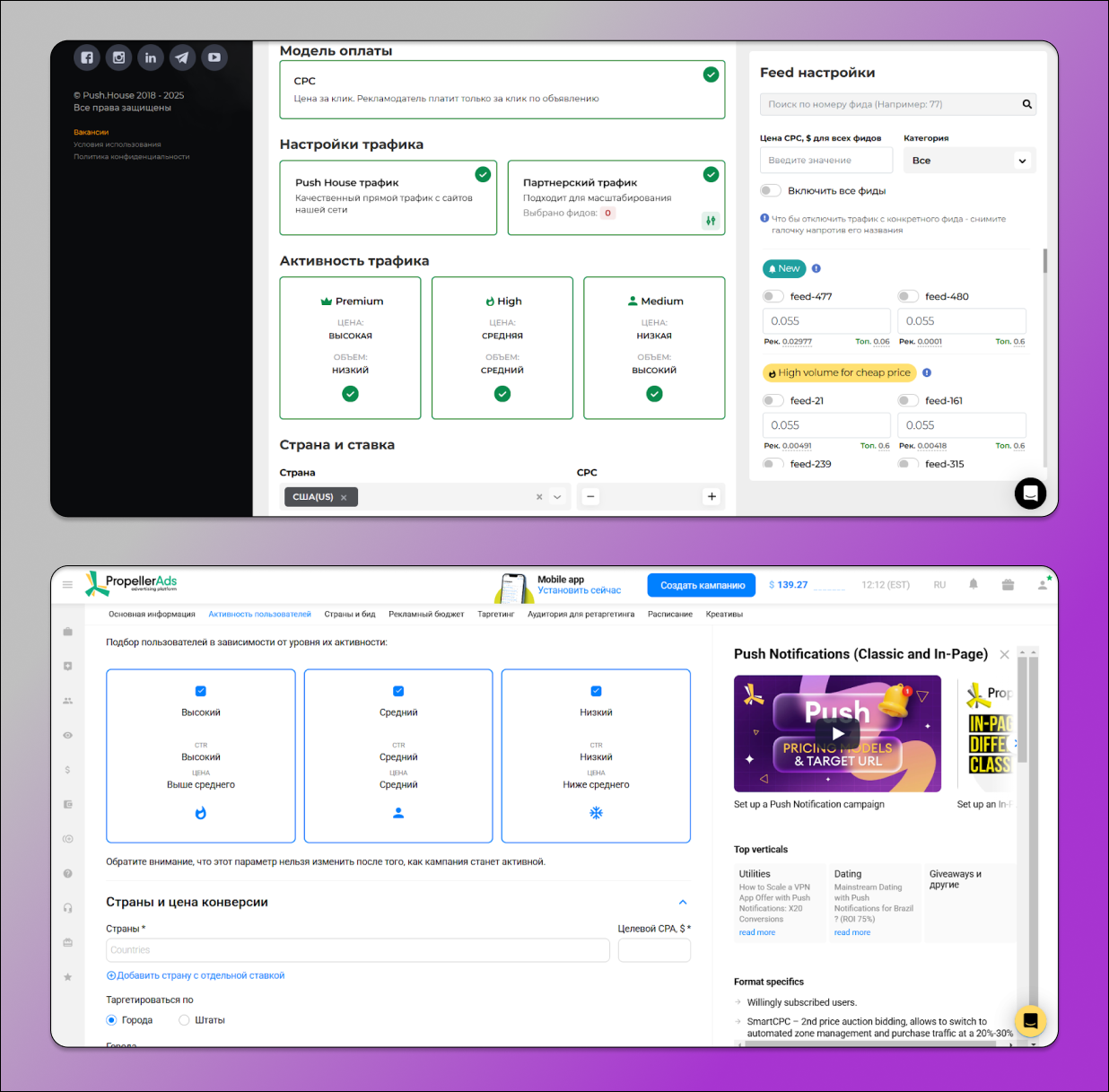Click the PropellerAds notification bell
1109x1092 pixels.
(974, 584)
